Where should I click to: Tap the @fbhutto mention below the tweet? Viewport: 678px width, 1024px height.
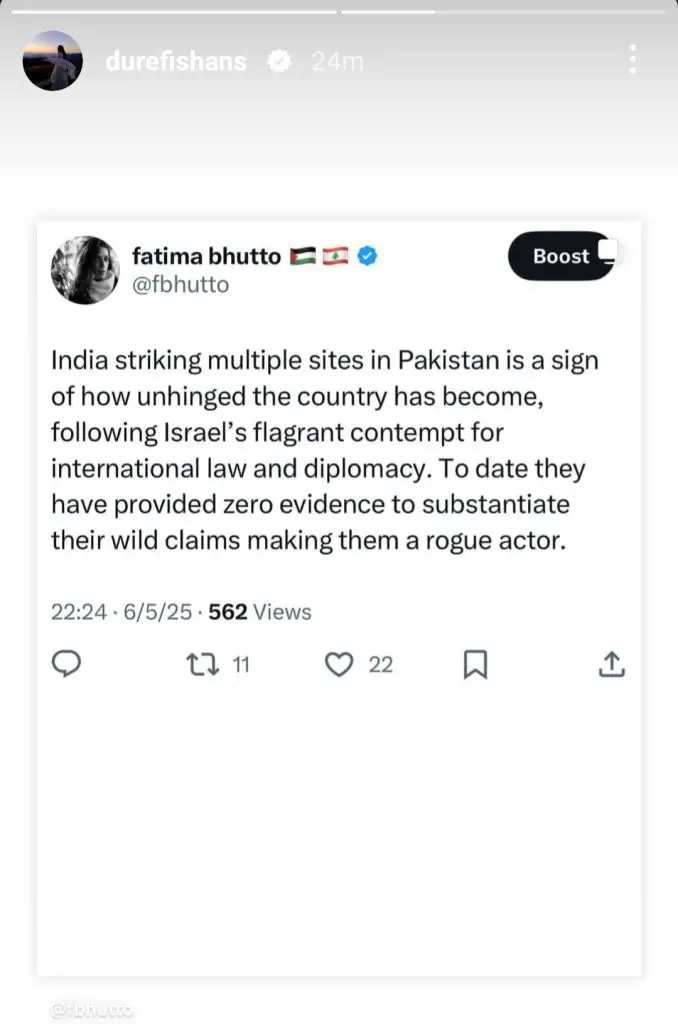click(91, 1010)
